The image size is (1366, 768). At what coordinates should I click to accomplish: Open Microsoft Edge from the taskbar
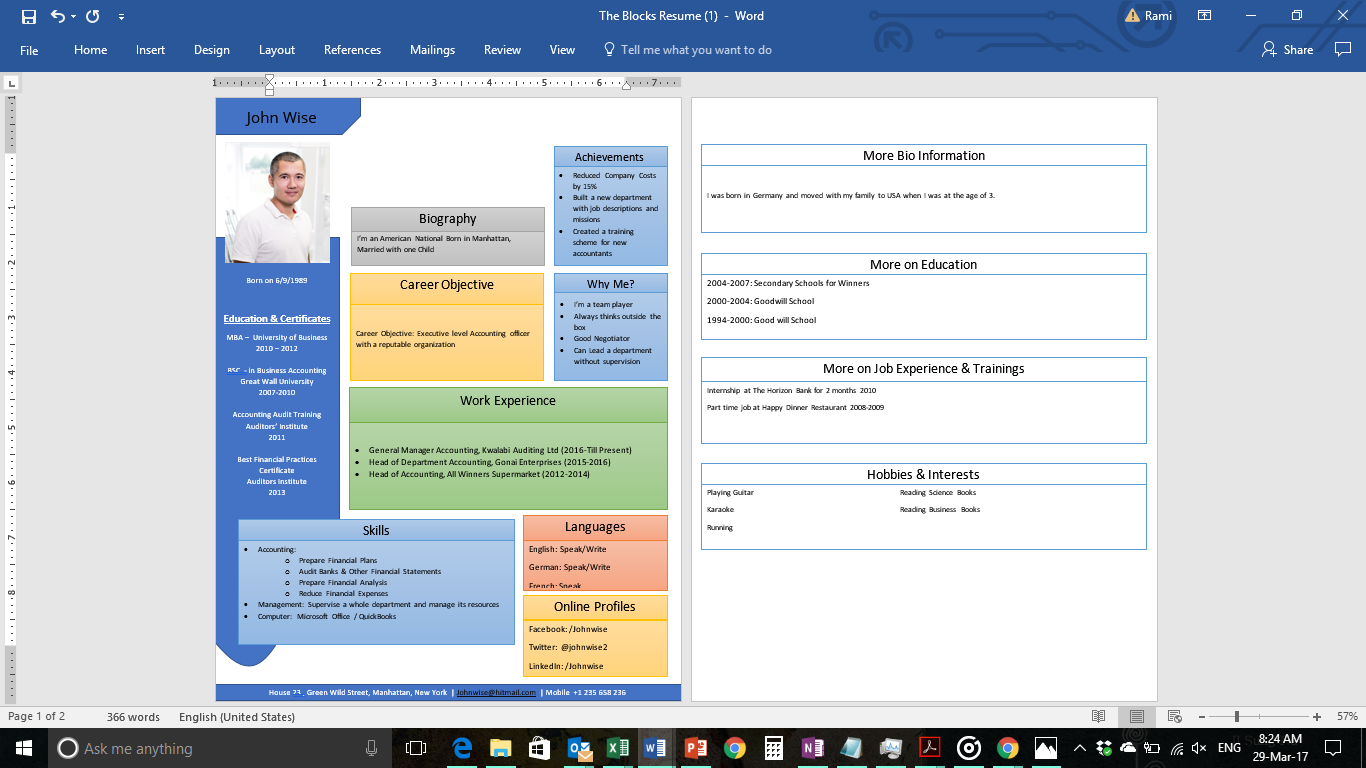pos(461,748)
